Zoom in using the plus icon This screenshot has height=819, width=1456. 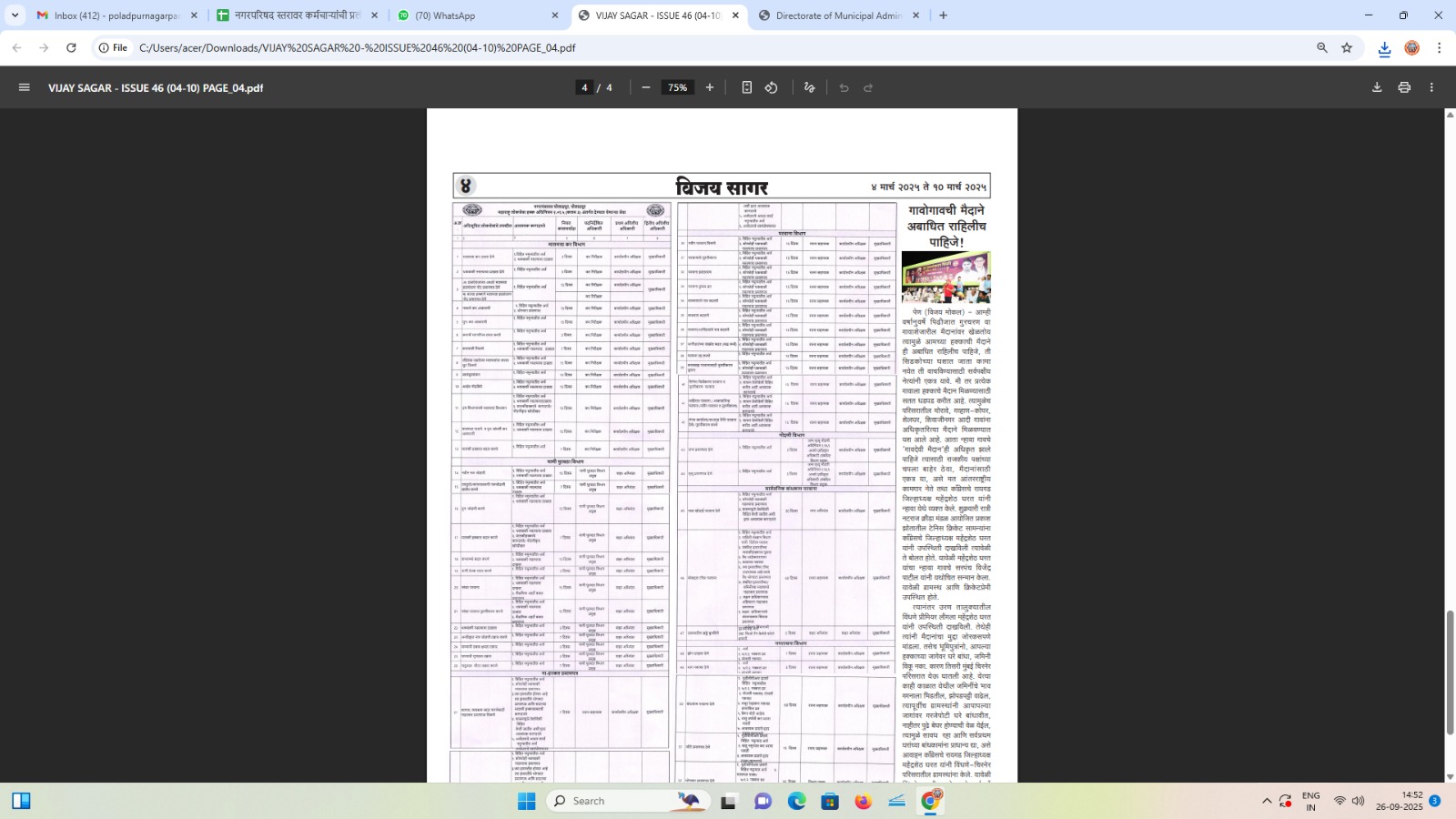[x=710, y=87]
